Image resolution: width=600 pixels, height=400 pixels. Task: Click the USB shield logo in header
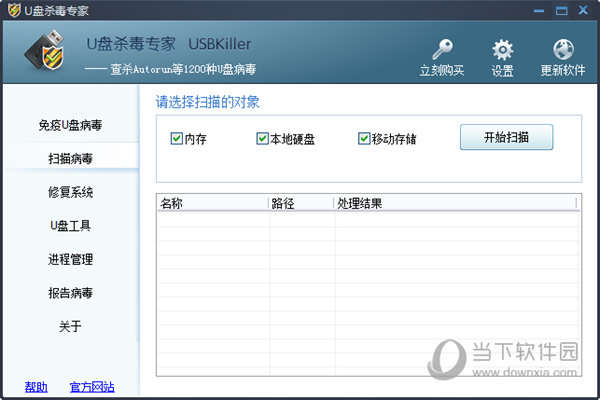tap(45, 50)
